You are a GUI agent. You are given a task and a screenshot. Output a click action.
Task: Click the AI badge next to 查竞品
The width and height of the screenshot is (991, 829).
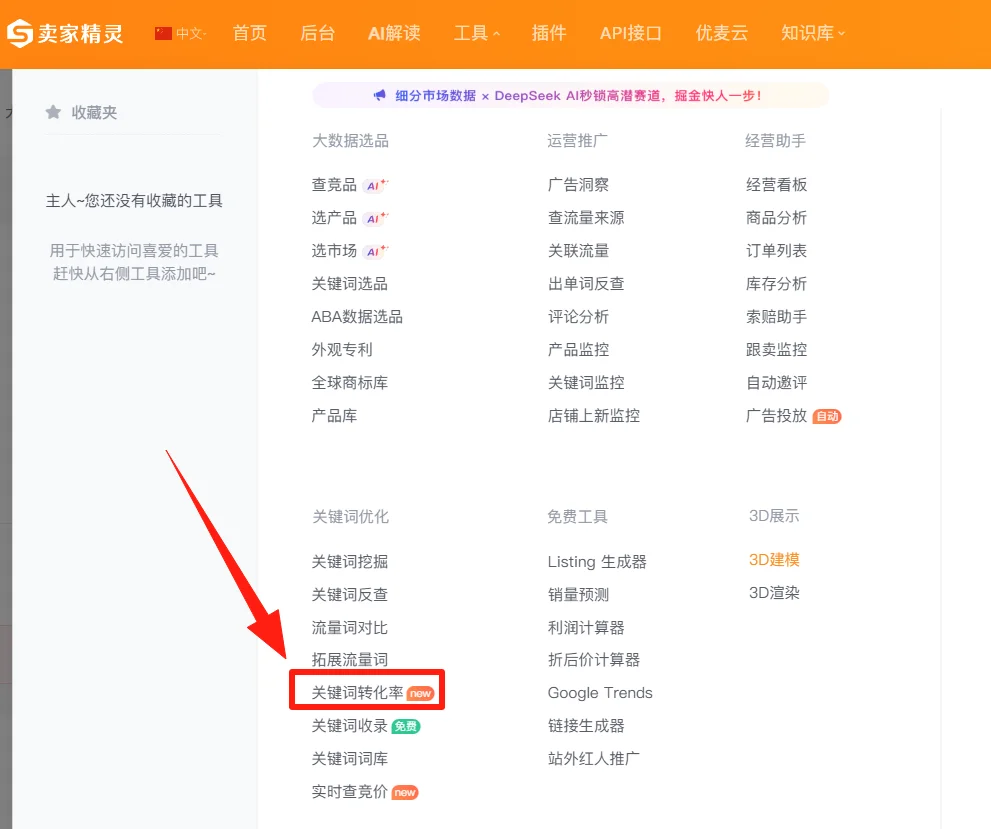(377, 185)
